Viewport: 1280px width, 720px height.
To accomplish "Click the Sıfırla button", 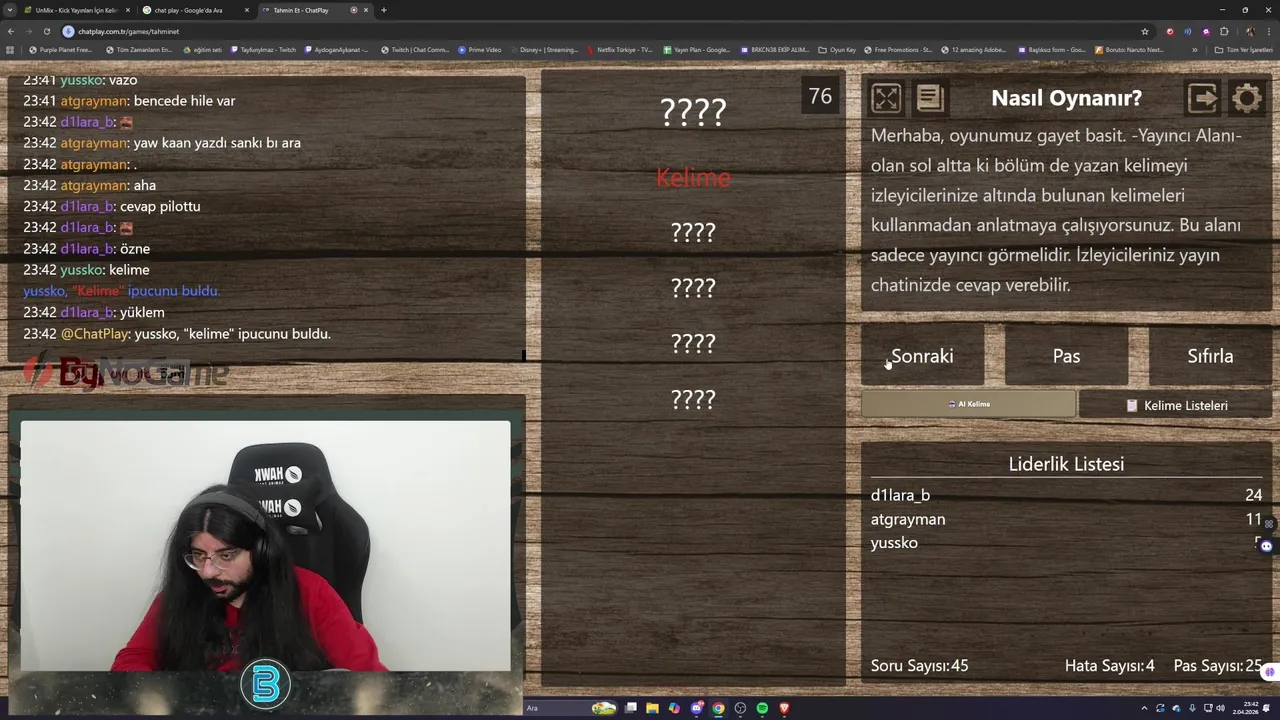I will (1210, 356).
